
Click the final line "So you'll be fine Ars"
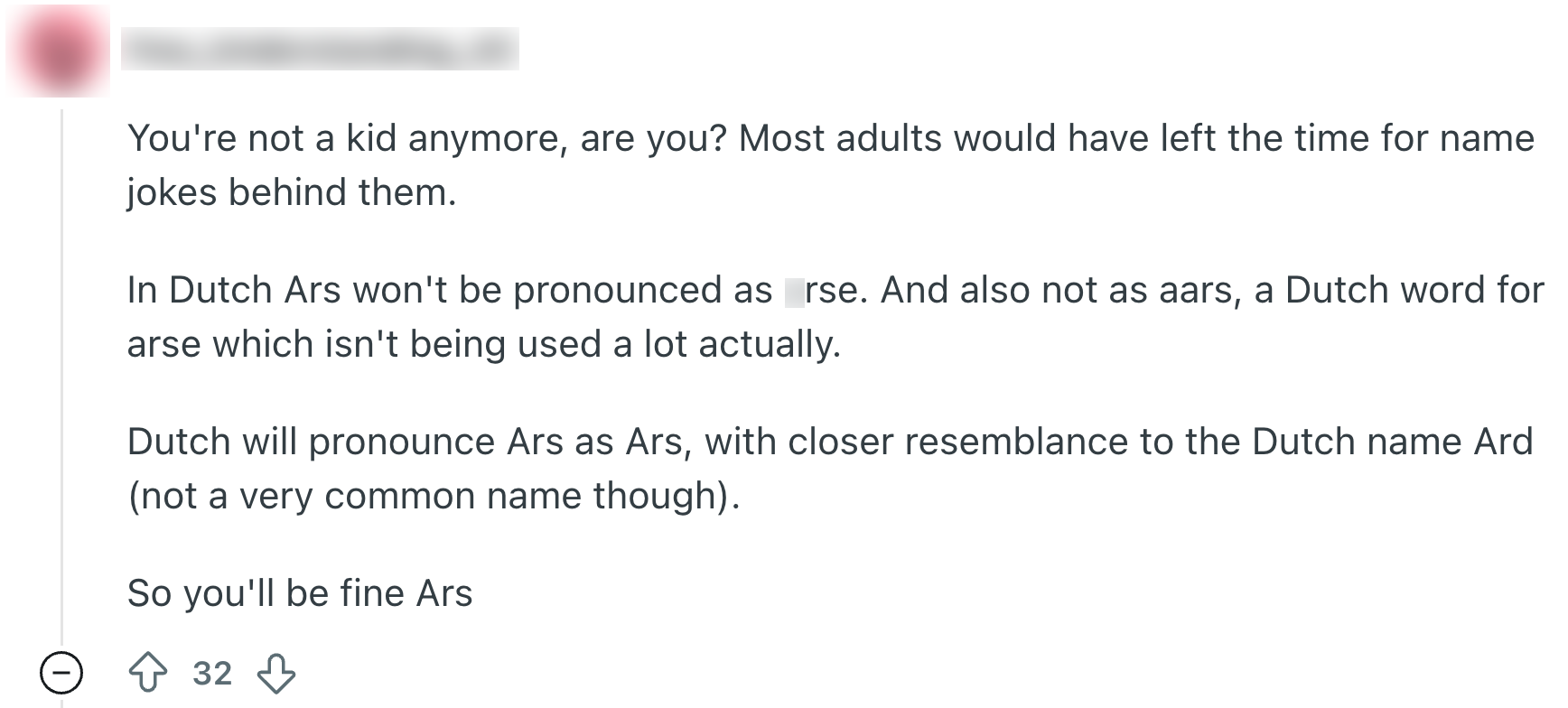pos(300,593)
